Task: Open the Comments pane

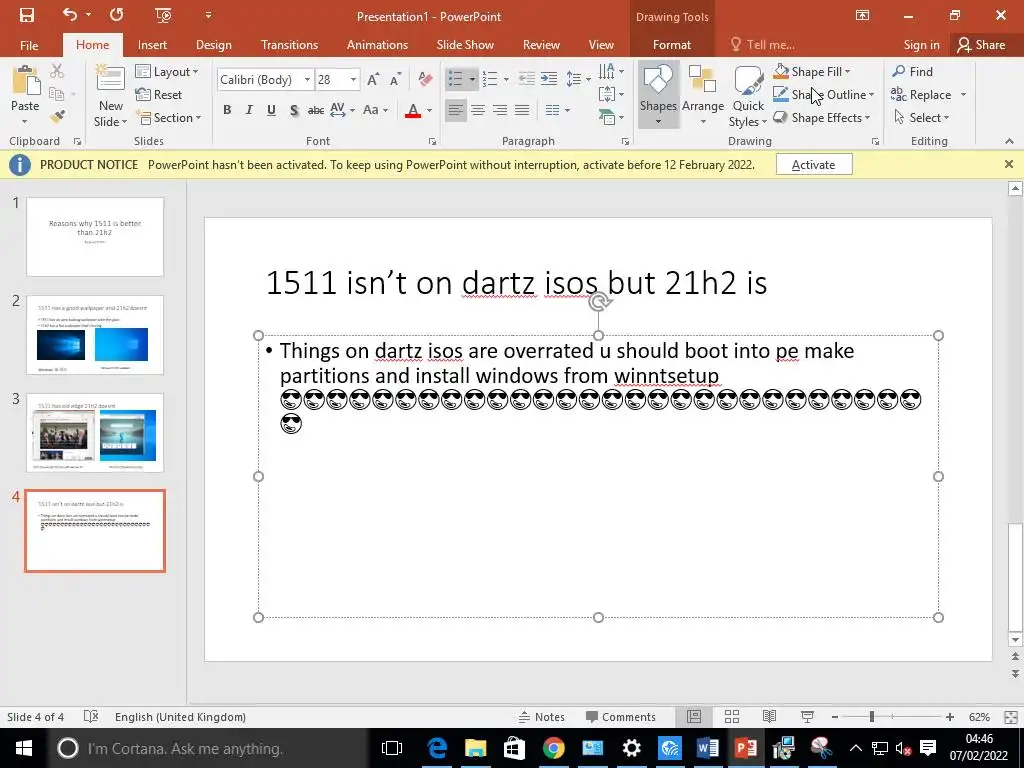Action: [620, 717]
